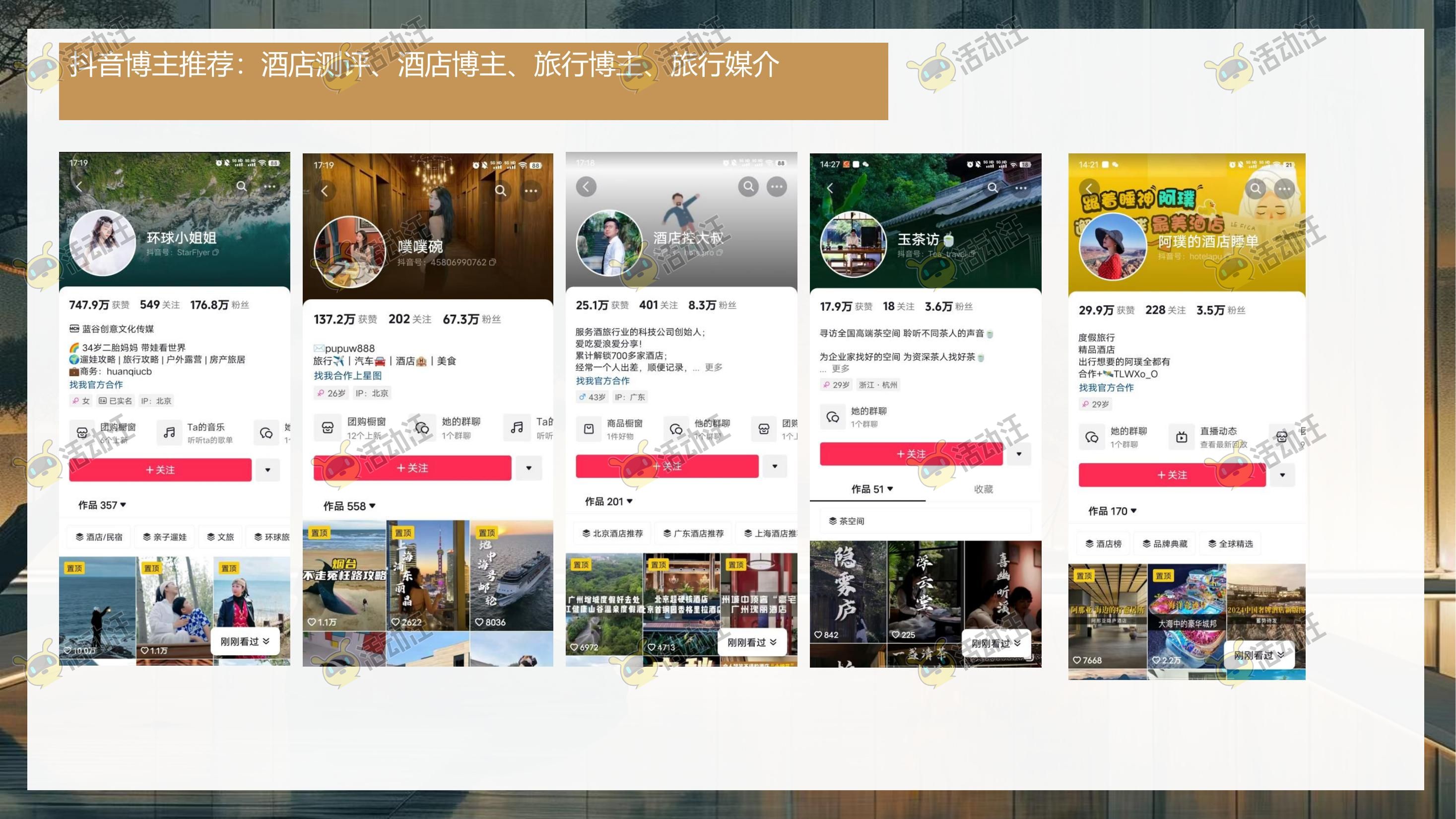Tap 刚刚看过 button on 酒店控大叔 feed
Screen dimensions: 1456x819
[752, 642]
